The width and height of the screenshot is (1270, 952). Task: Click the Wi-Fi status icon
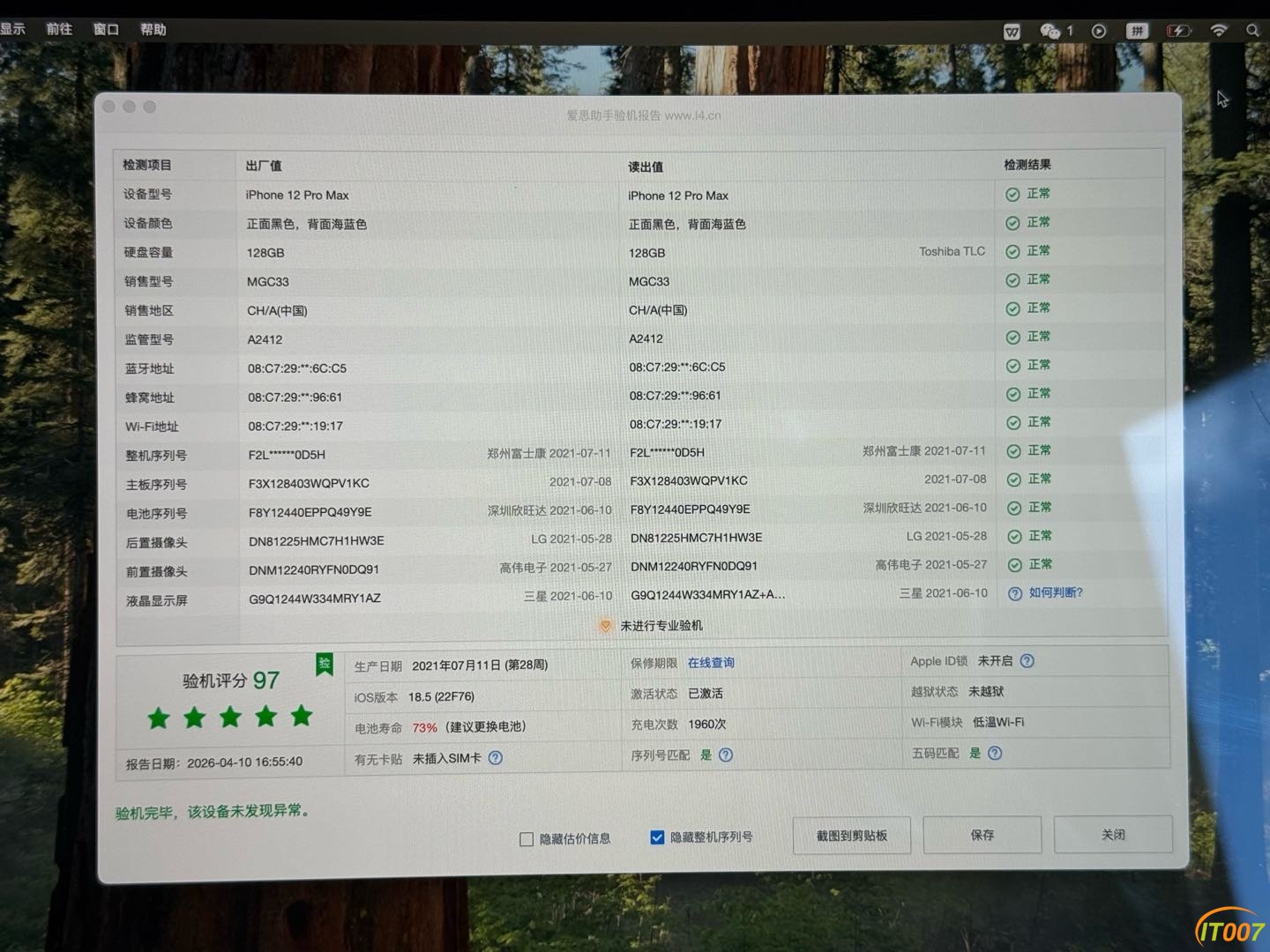coord(1219,31)
